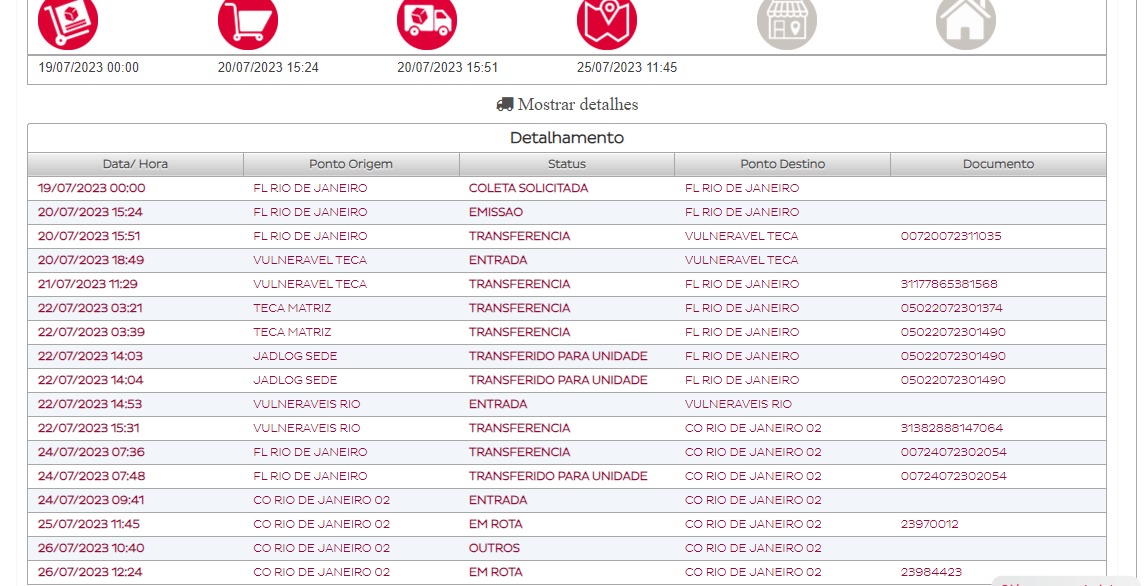The width and height of the screenshot is (1144, 586).
Task: Click the 20/07/2023 18:49 date cell
Action: pos(91,261)
